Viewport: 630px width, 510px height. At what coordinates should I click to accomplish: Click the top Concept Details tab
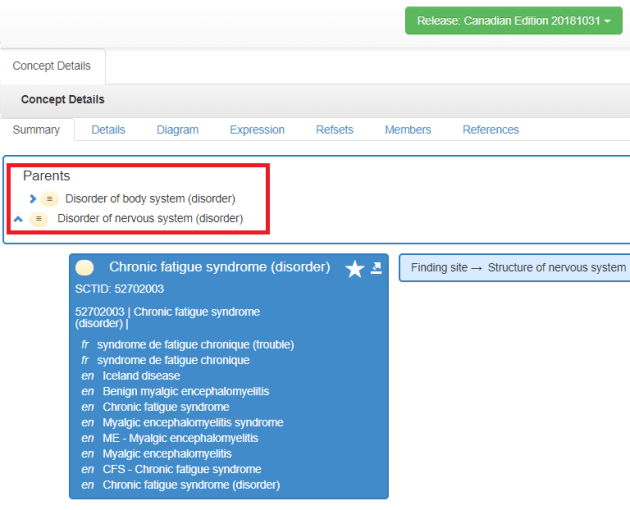click(51, 66)
